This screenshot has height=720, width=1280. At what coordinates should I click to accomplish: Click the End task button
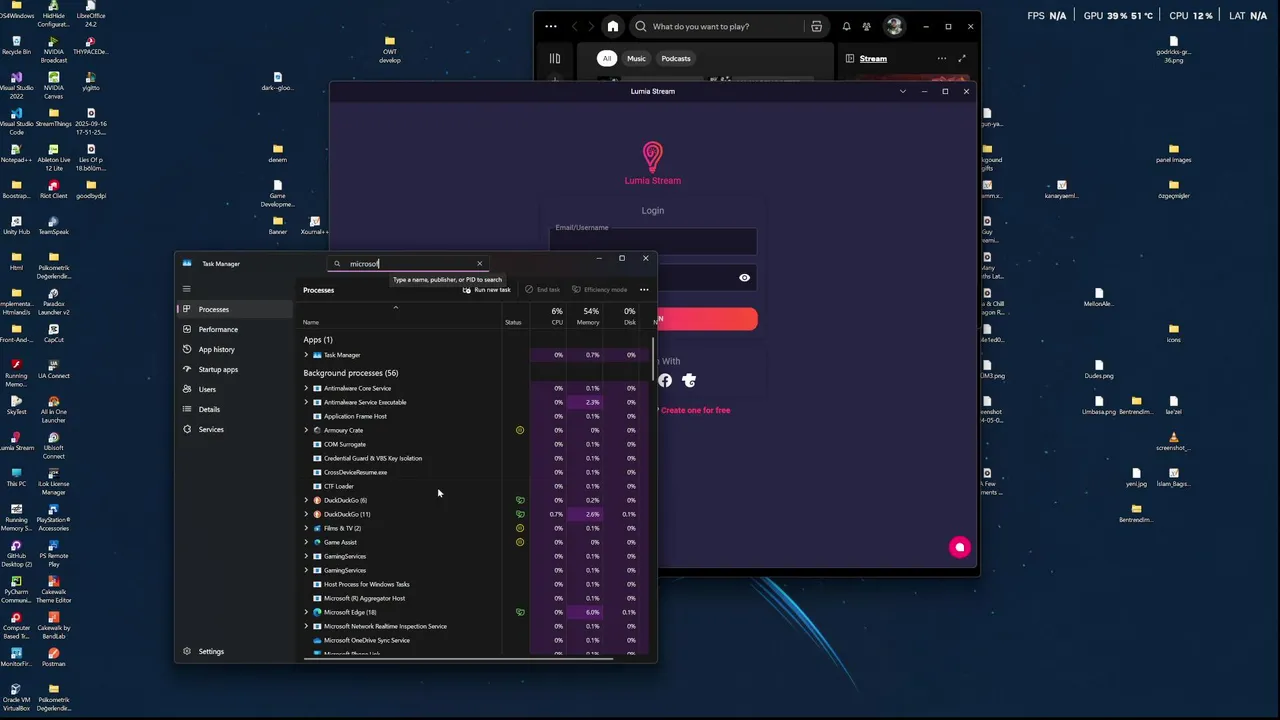[543, 290]
